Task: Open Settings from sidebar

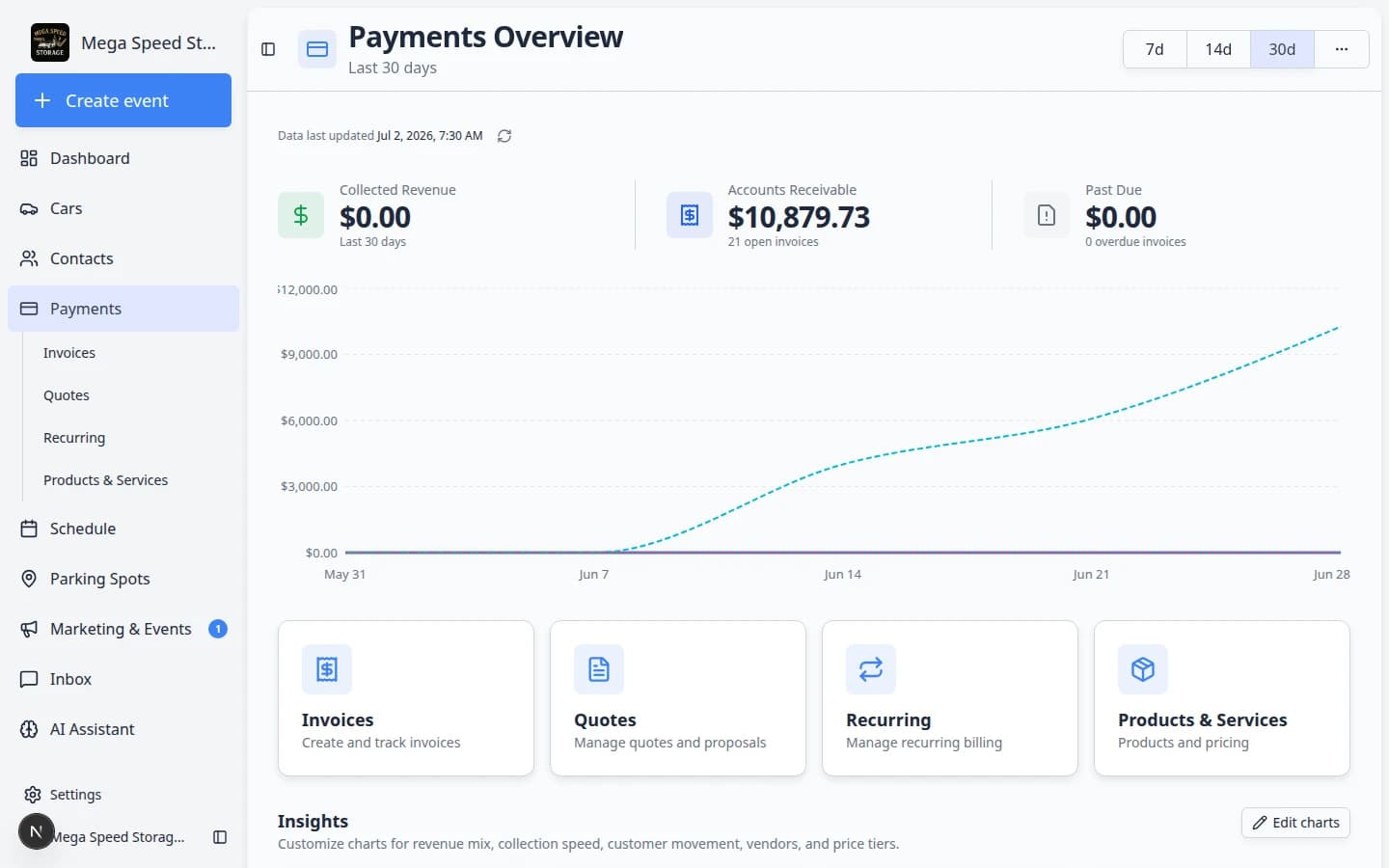Action: click(x=123, y=795)
